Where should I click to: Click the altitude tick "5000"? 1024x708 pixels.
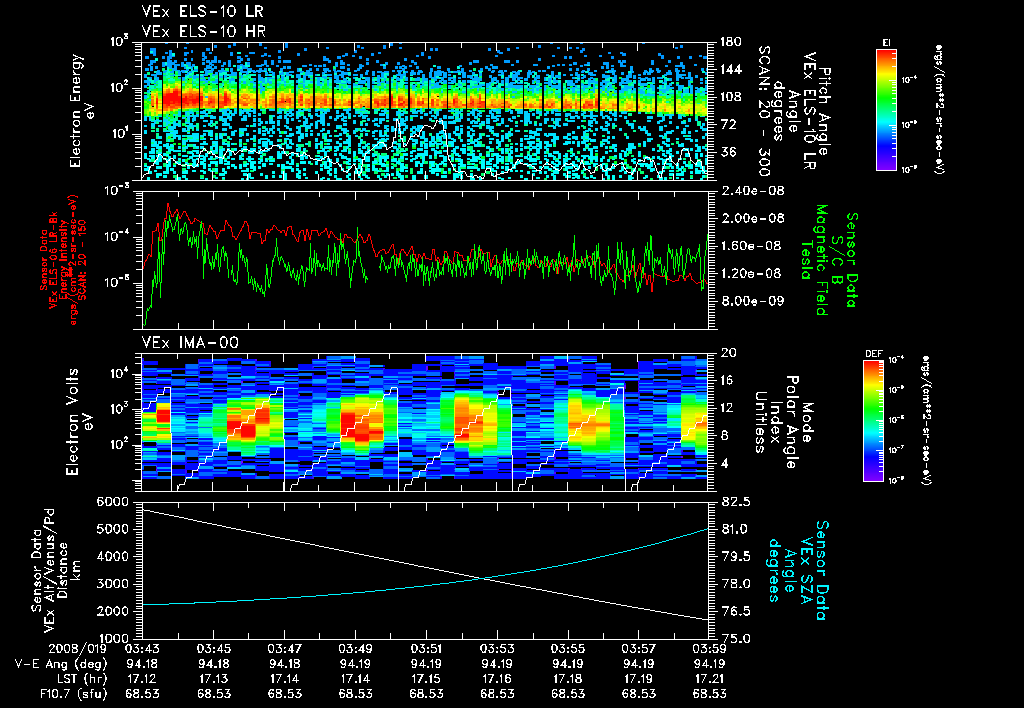click(x=112, y=529)
